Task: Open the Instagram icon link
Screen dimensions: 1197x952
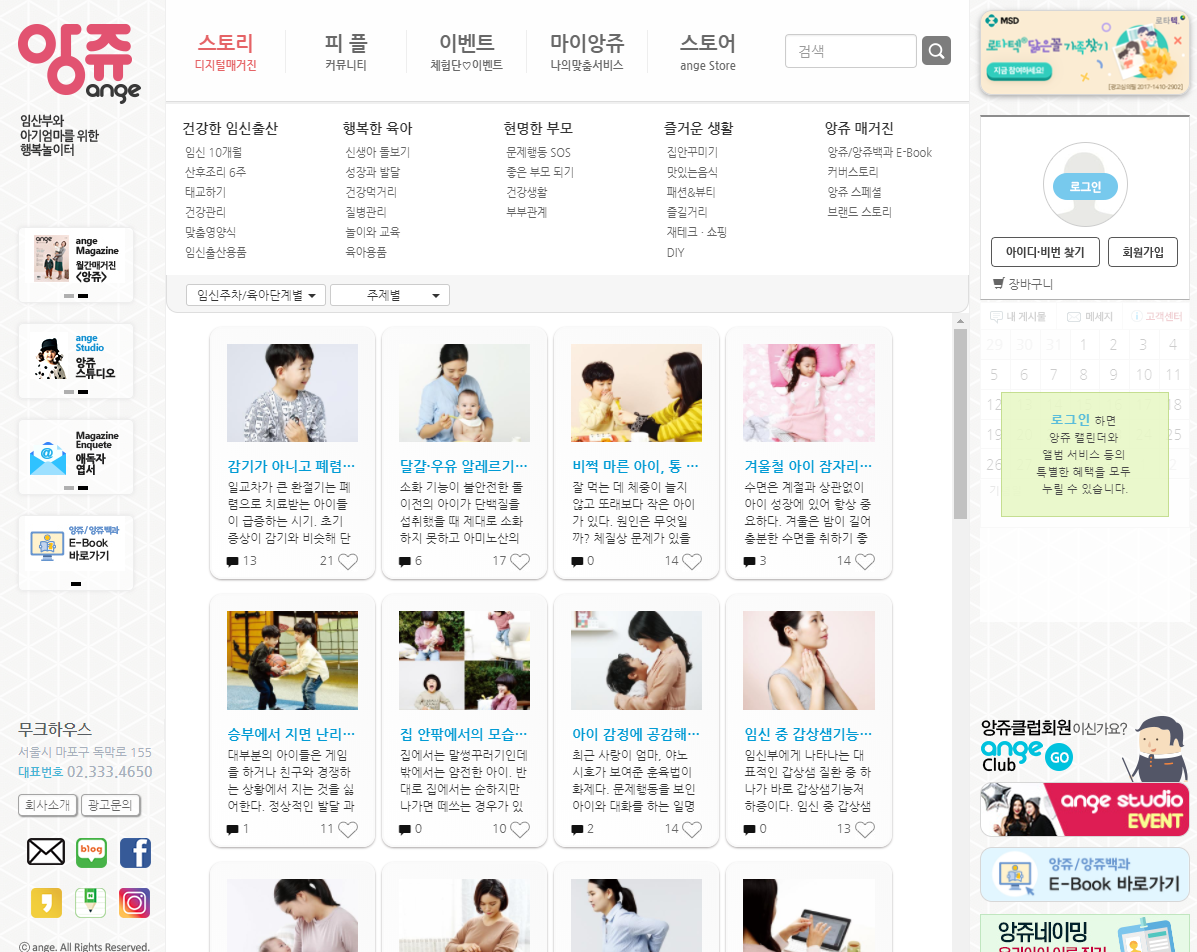Action: 134,902
